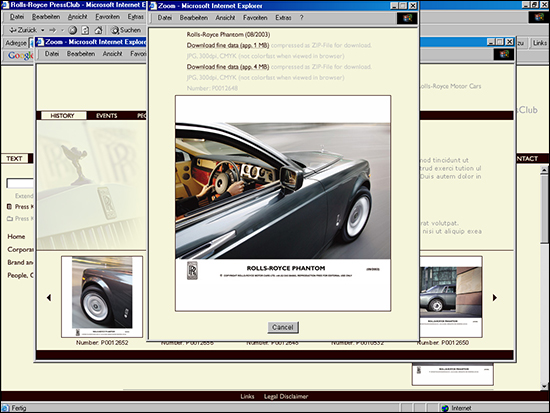Click the Corporate sidebar link
Image resolution: width=550 pixels, height=413 pixels.
coord(20,249)
